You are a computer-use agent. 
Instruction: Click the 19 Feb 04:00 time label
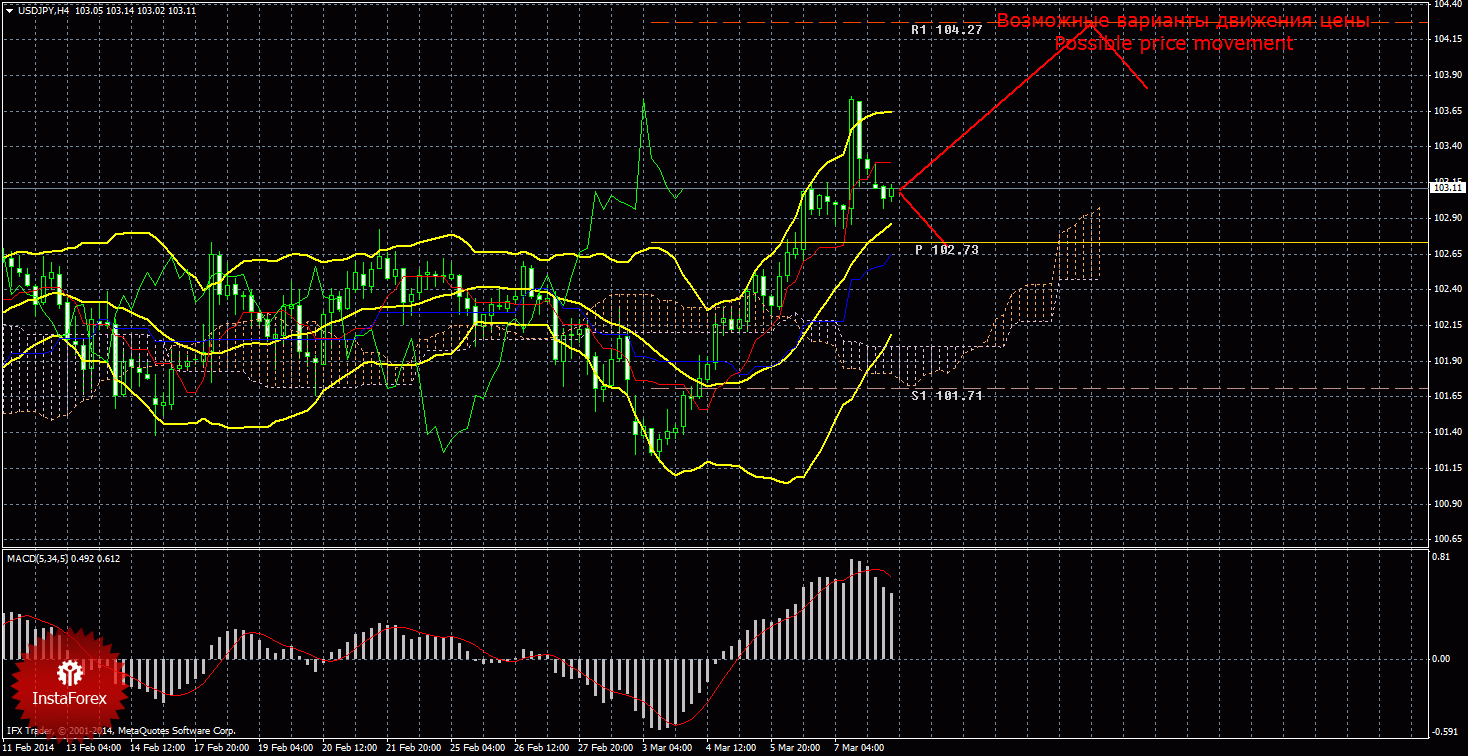286,748
